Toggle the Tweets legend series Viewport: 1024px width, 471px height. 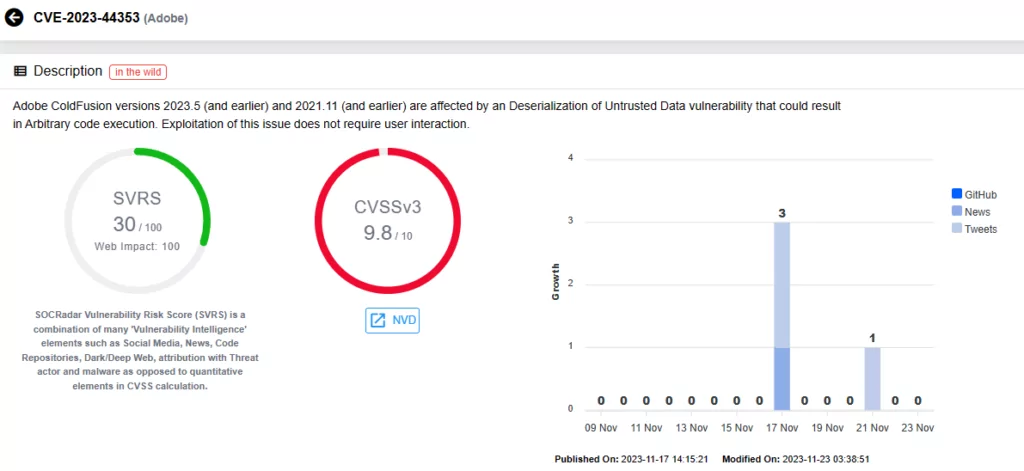click(974, 229)
